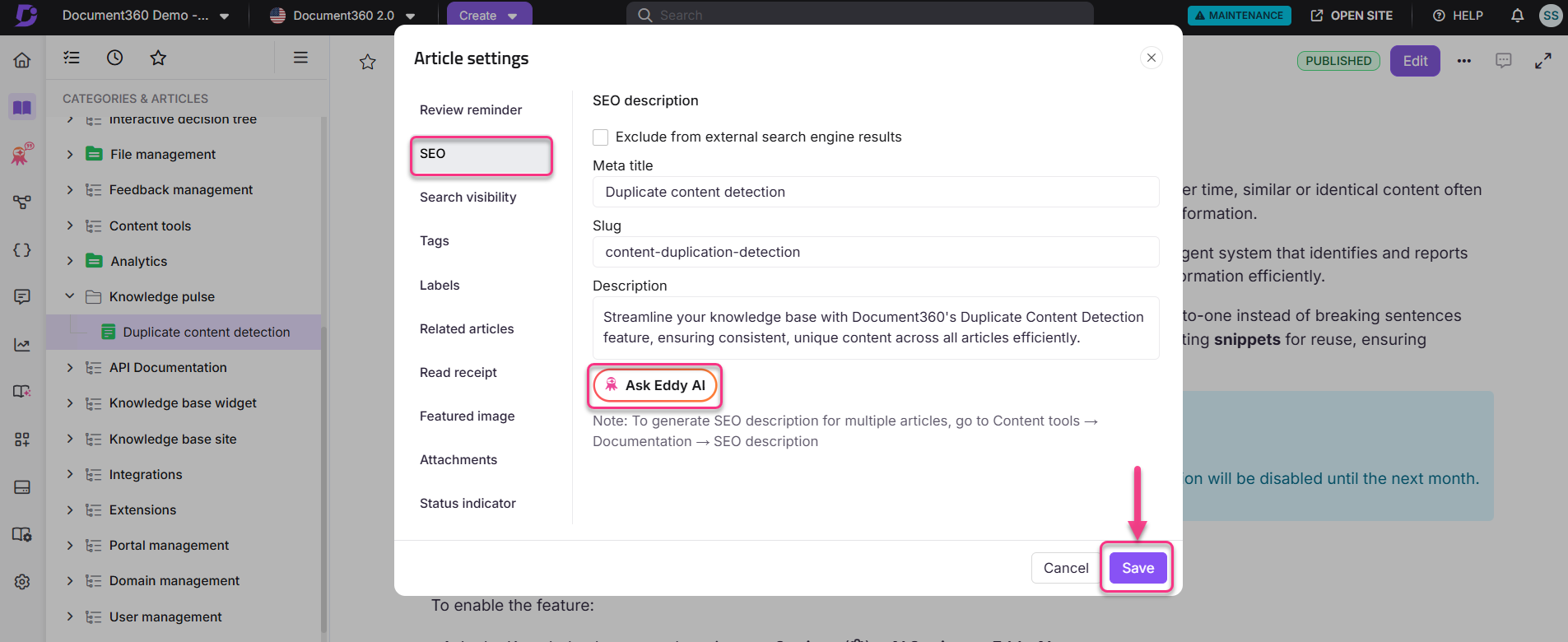Open the Documentation book icon in sidebar
Image resolution: width=1568 pixels, height=642 pixels.
pos(22,107)
